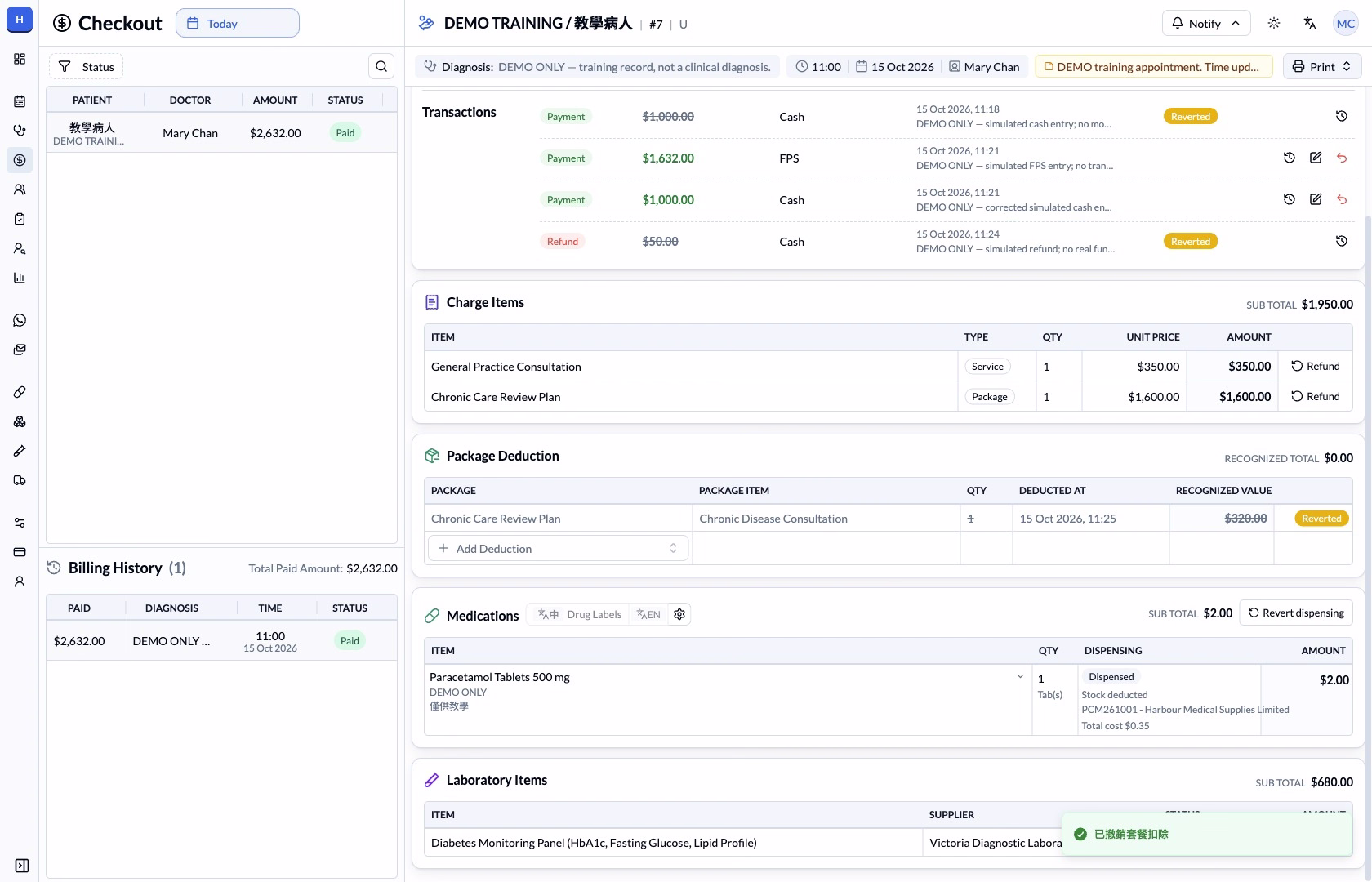Revert the green $1,000.00 Cash payment
This screenshot has height=882, width=1372.
[x=1342, y=199]
